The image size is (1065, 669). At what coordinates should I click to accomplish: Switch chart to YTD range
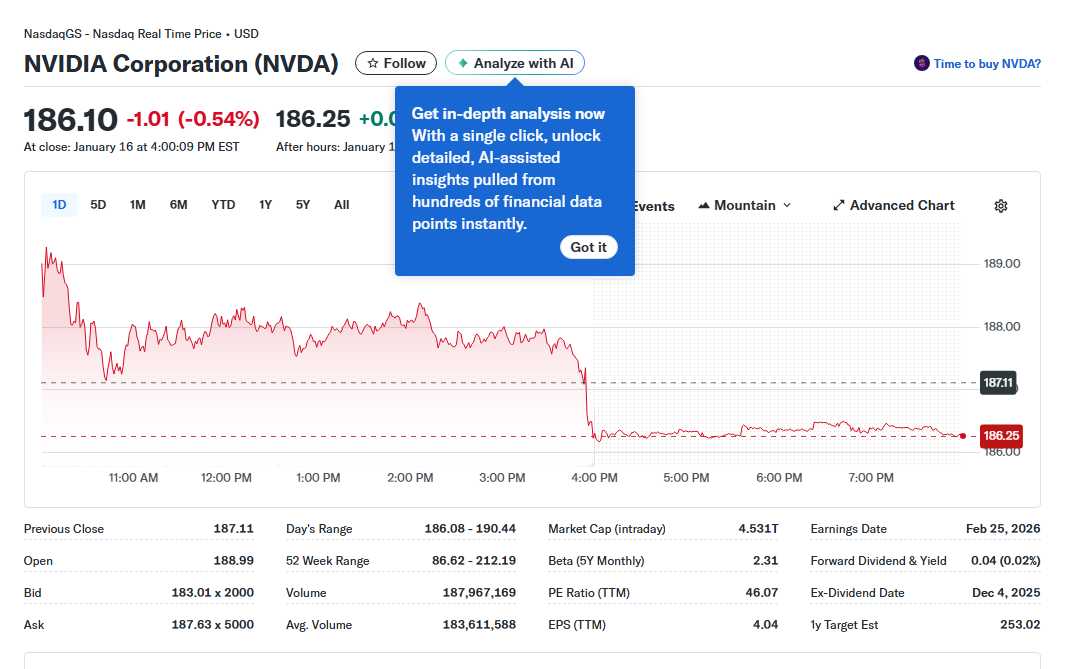tap(223, 205)
